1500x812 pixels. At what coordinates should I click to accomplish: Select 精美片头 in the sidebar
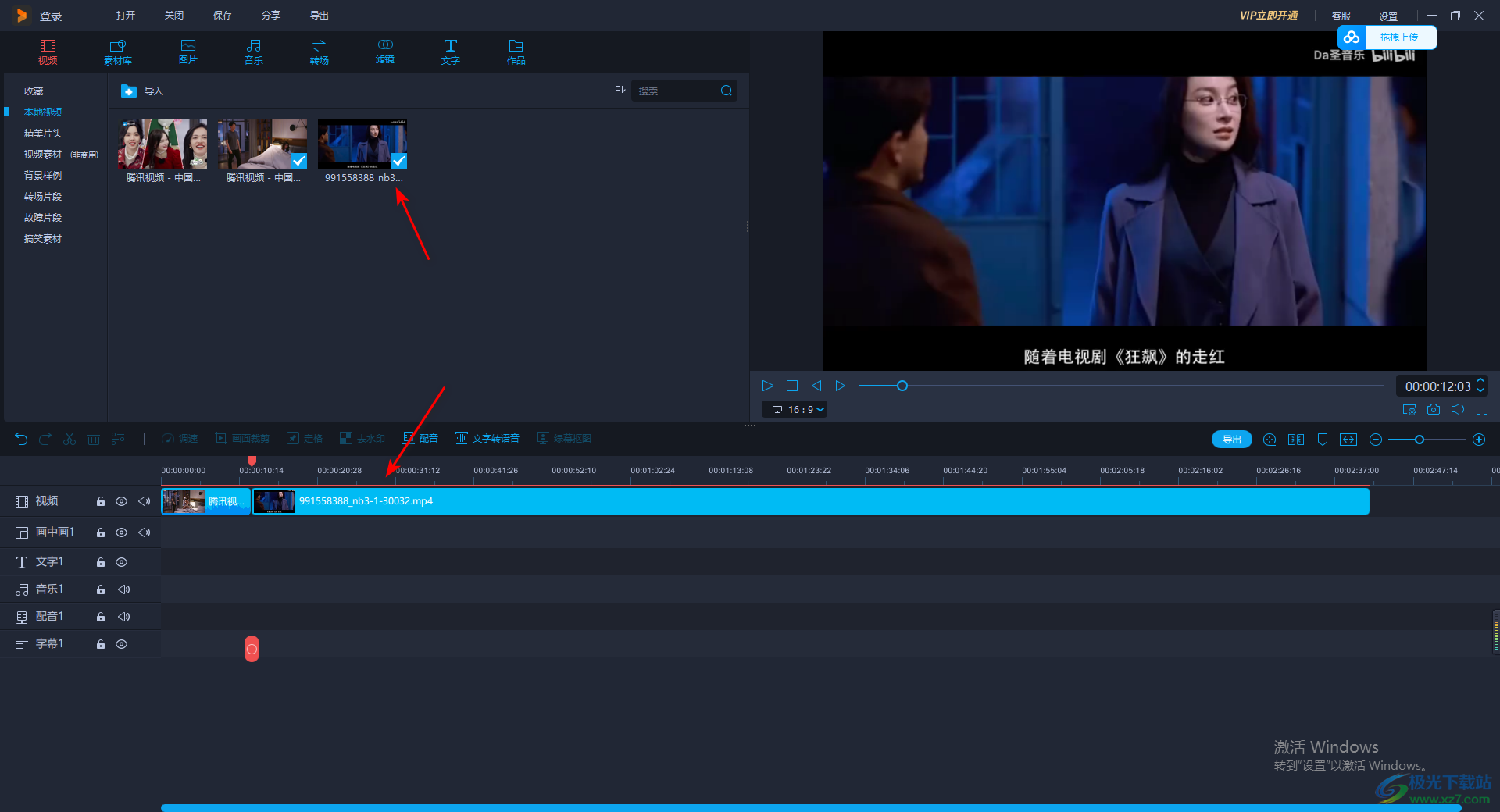(43, 134)
